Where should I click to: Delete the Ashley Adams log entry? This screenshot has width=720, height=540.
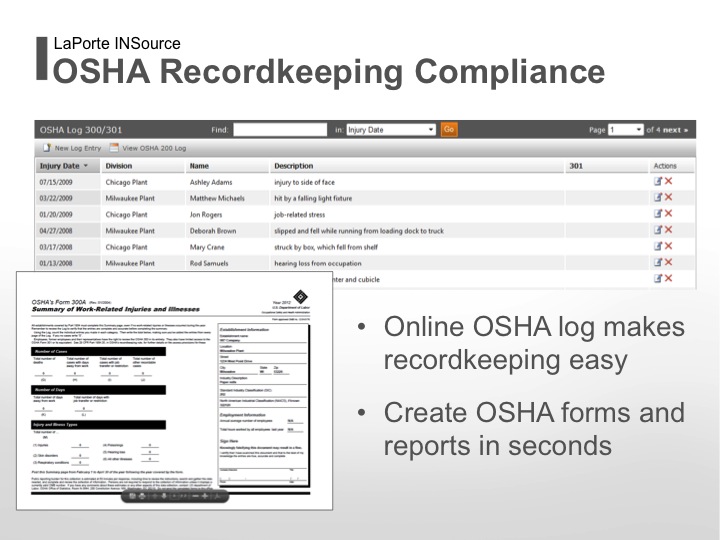pos(669,181)
